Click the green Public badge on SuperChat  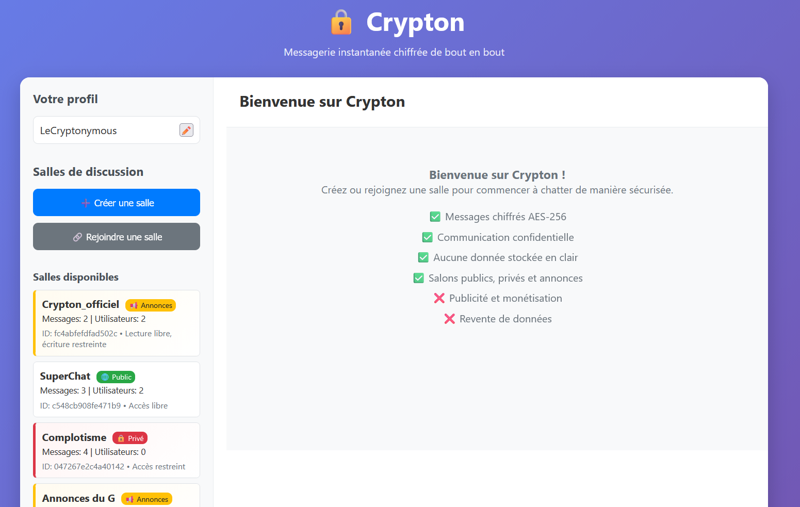tap(116, 377)
